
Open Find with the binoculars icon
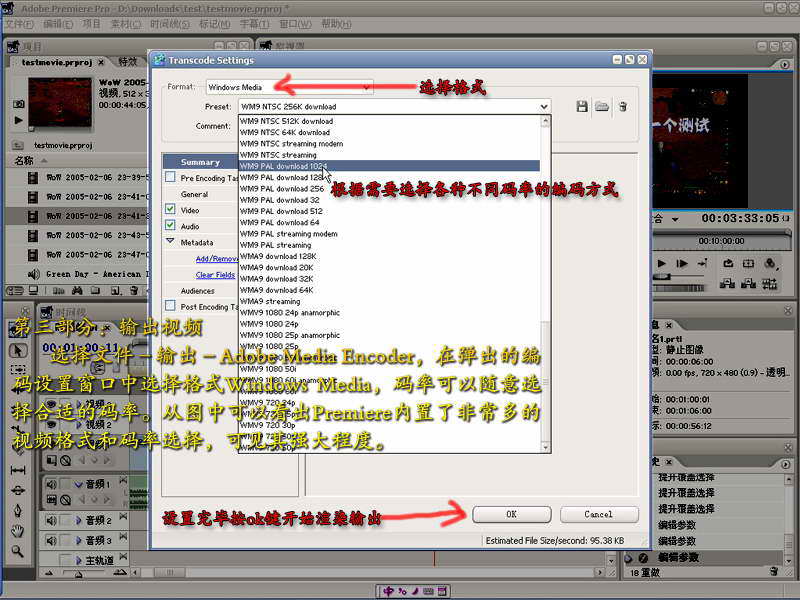click(x=77, y=291)
